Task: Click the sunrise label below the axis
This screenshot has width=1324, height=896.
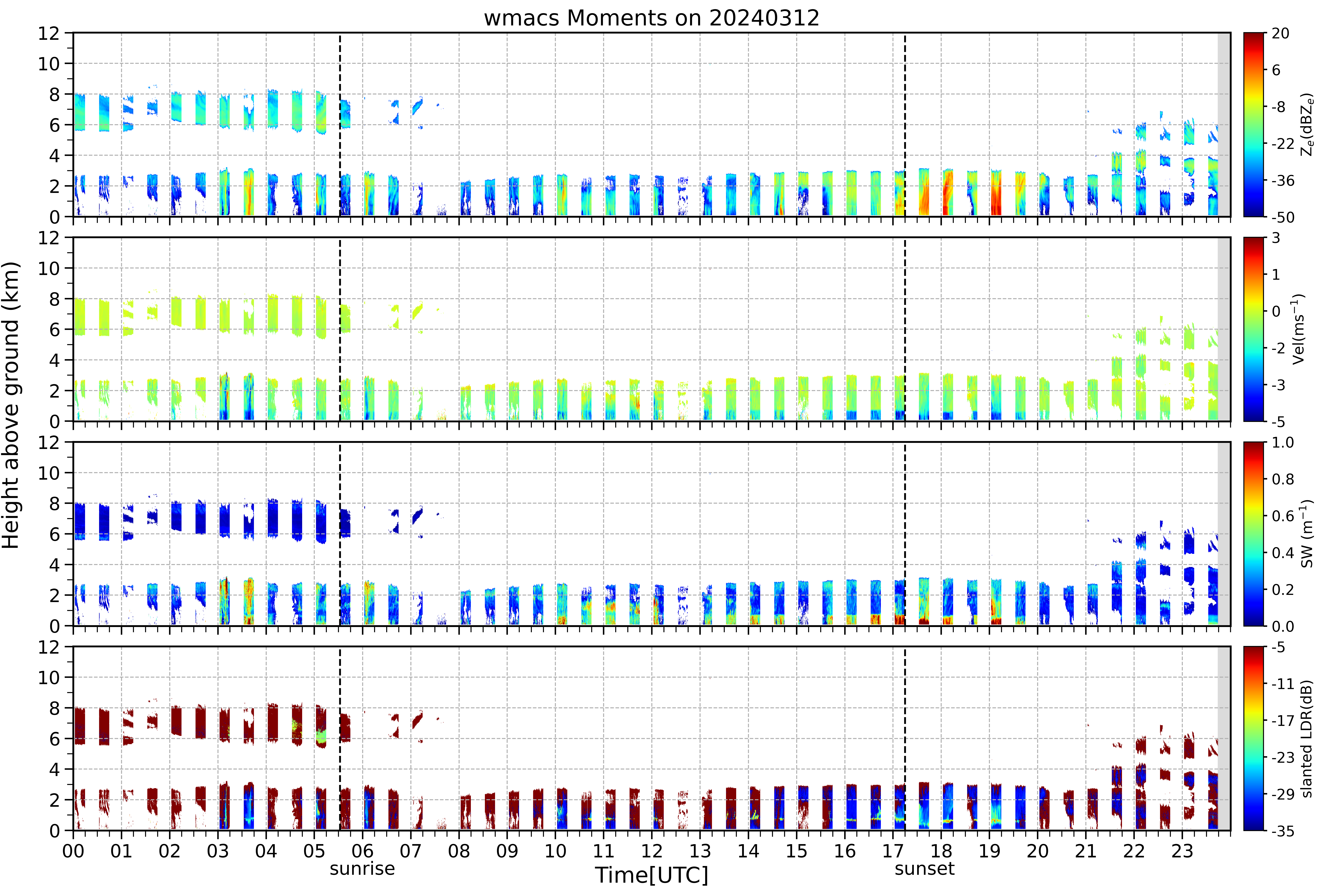Action: 362,869
